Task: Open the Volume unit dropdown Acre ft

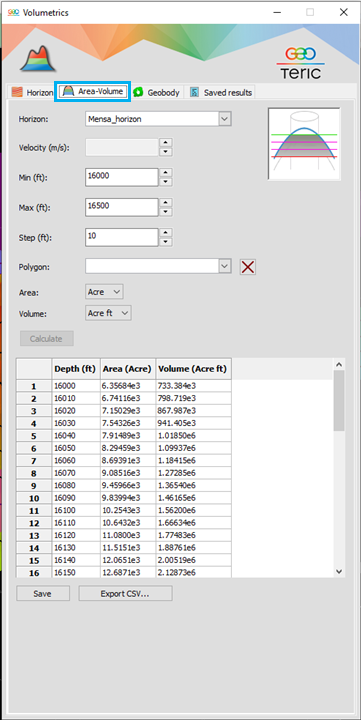Action: (x=108, y=313)
